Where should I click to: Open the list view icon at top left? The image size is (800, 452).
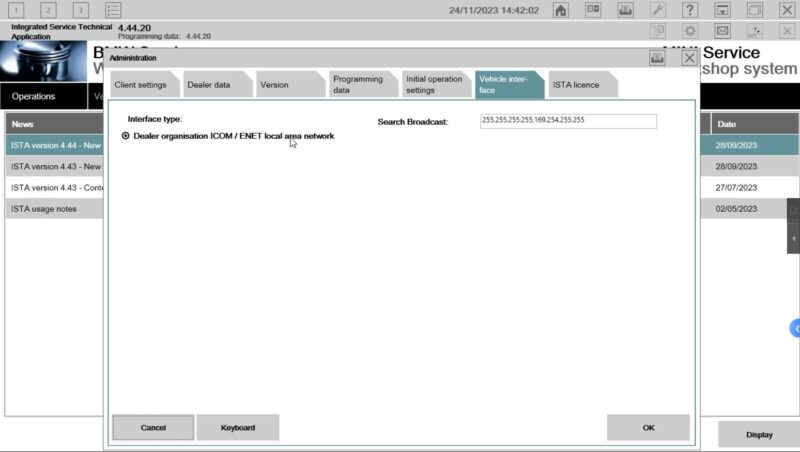tap(113, 10)
